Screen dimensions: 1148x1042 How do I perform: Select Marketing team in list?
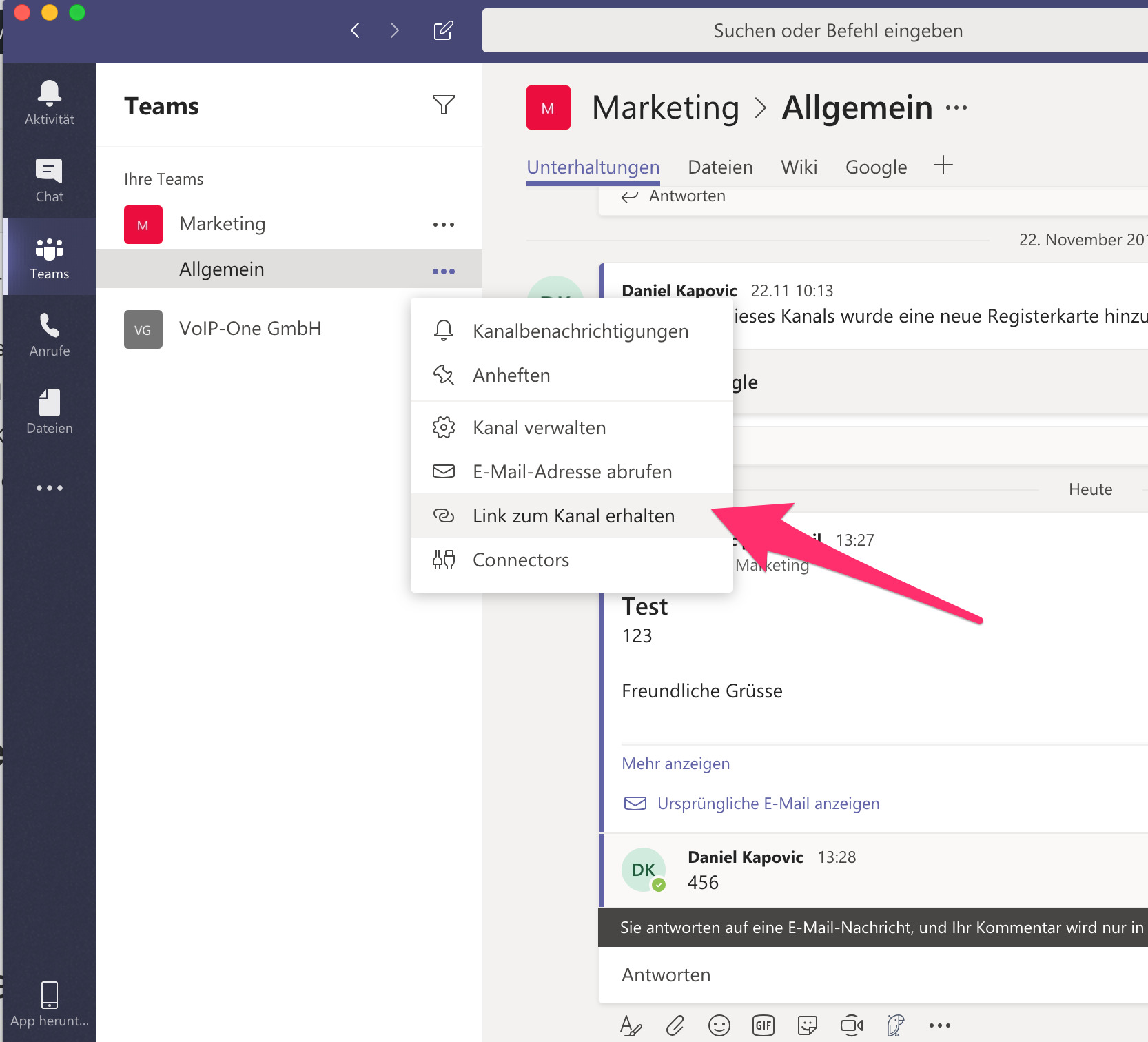pyautogui.click(x=289, y=225)
